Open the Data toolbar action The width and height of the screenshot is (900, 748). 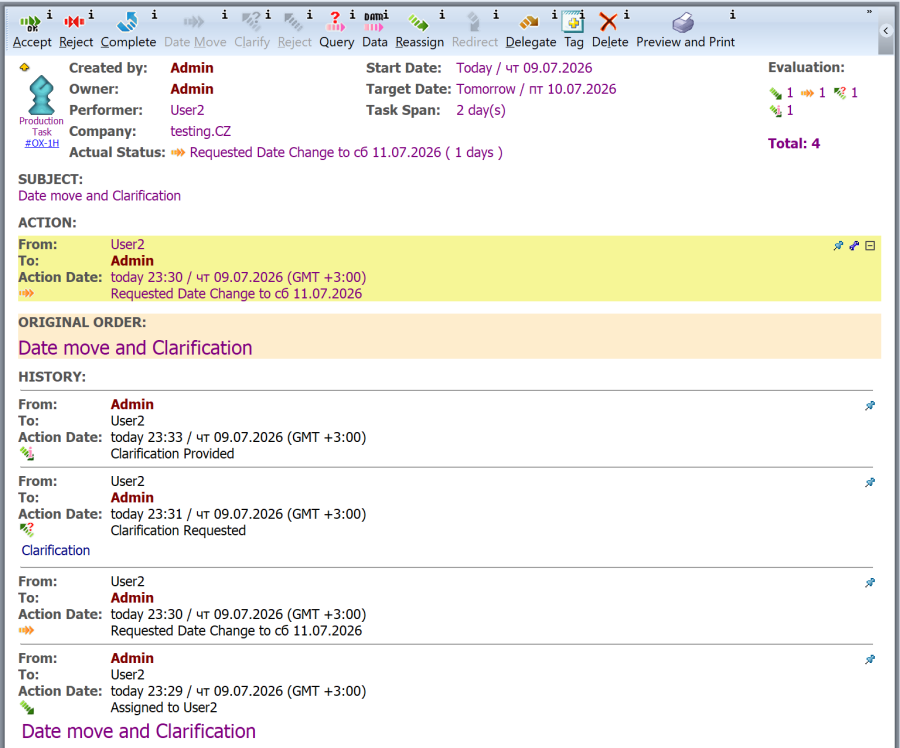click(374, 32)
